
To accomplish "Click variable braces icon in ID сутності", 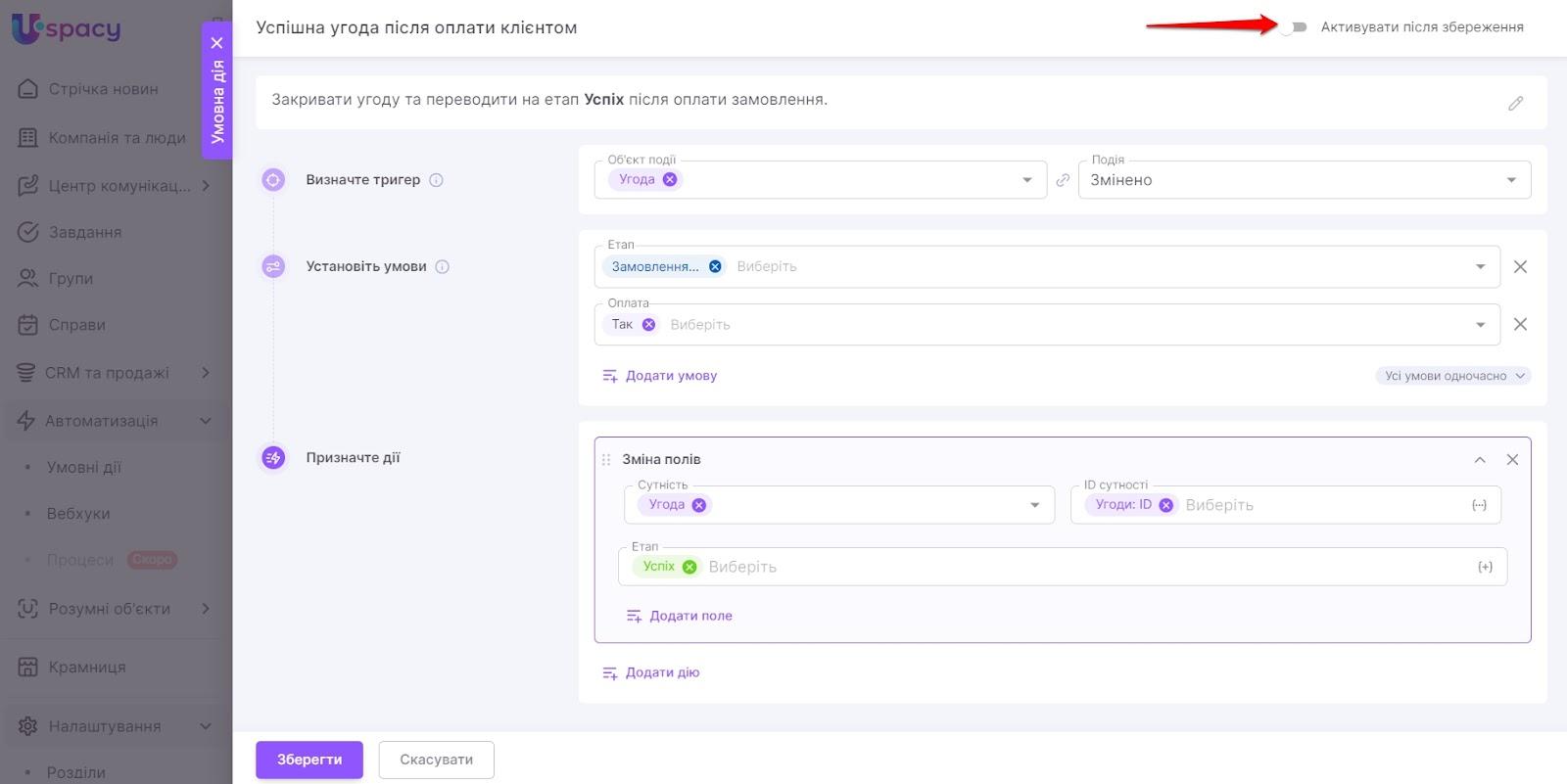I will (x=1479, y=505).
